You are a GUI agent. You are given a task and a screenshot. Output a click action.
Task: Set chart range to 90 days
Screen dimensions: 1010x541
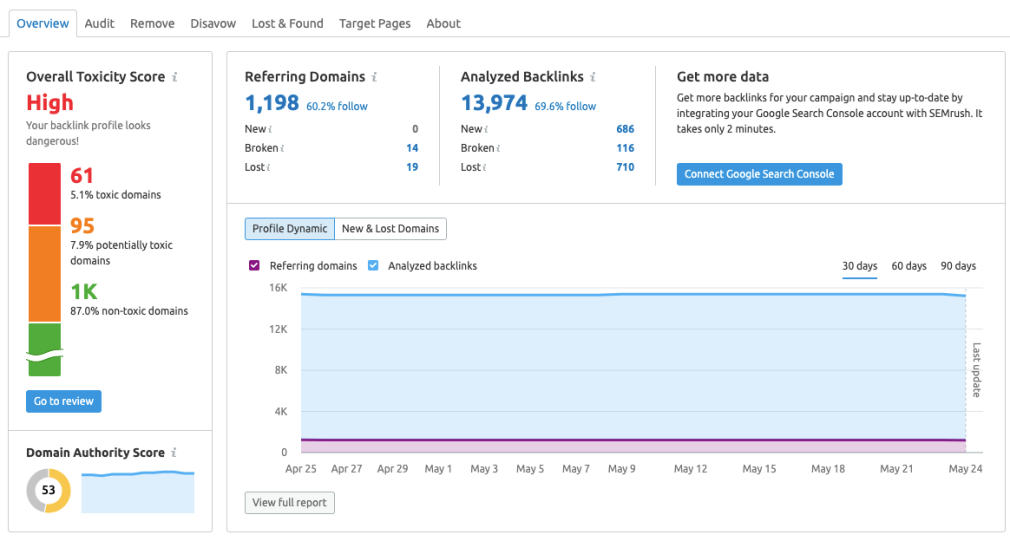pos(958,266)
